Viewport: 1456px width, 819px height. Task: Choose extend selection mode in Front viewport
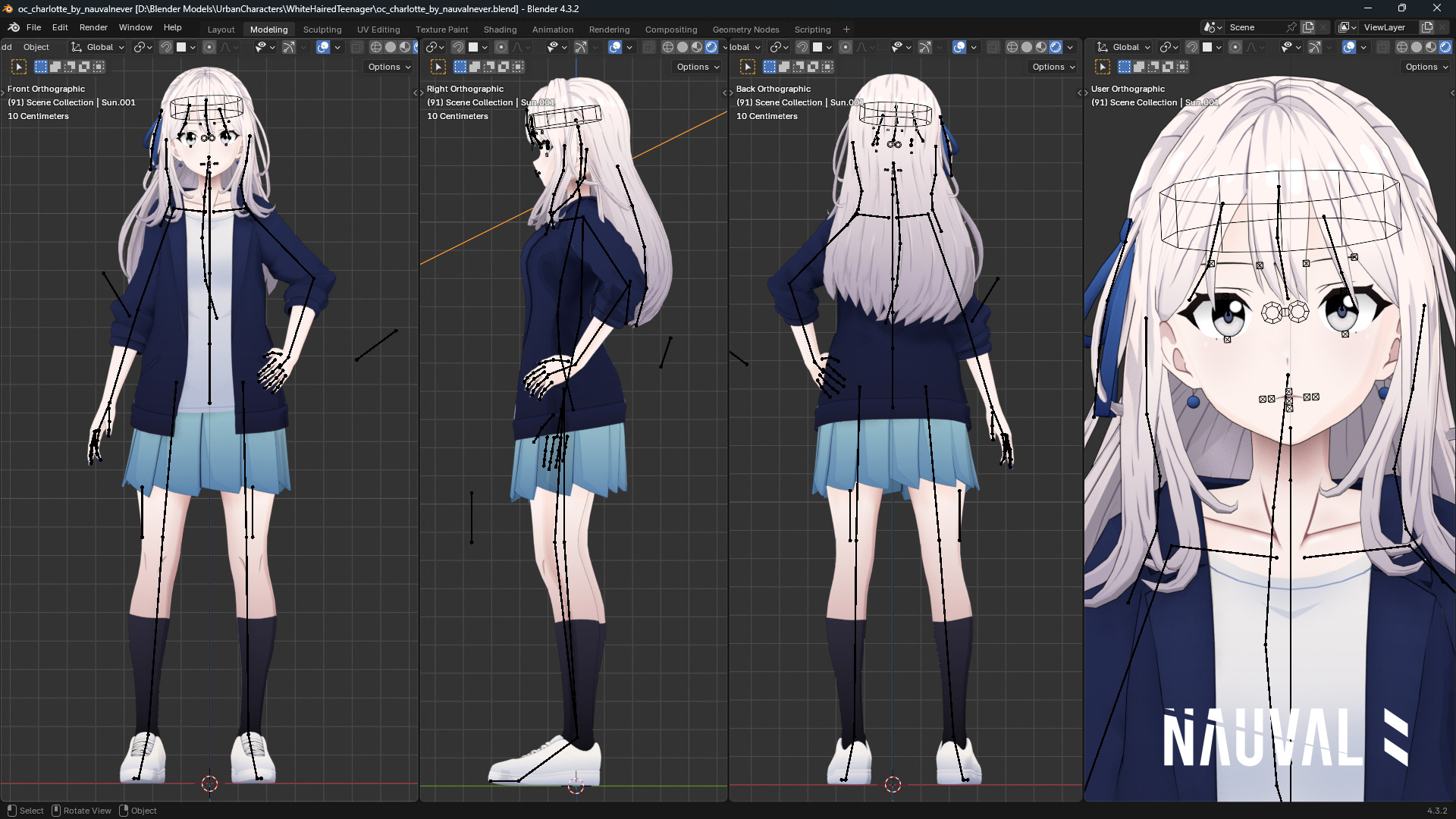pyautogui.click(x=55, y=67)
